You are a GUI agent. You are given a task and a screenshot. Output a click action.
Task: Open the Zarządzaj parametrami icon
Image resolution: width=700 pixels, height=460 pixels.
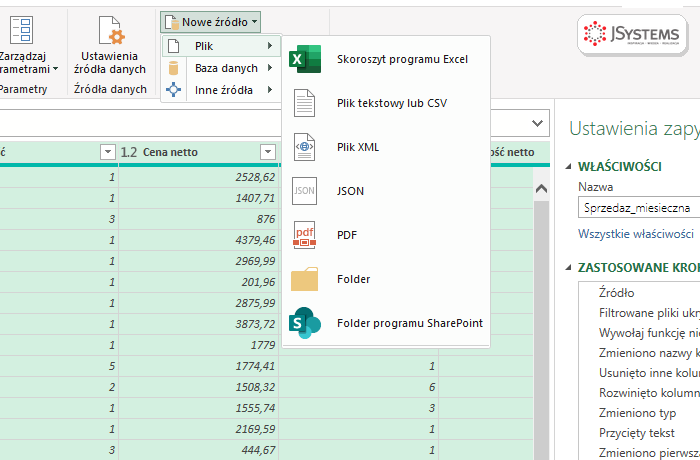[x=21, y=30]
